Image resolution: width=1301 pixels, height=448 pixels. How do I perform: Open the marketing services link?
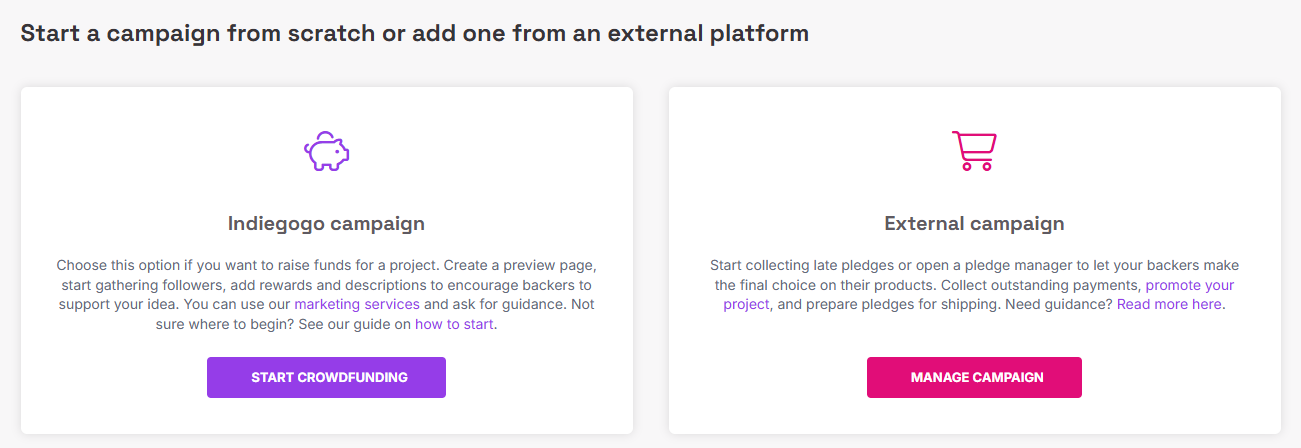point(357,304)
